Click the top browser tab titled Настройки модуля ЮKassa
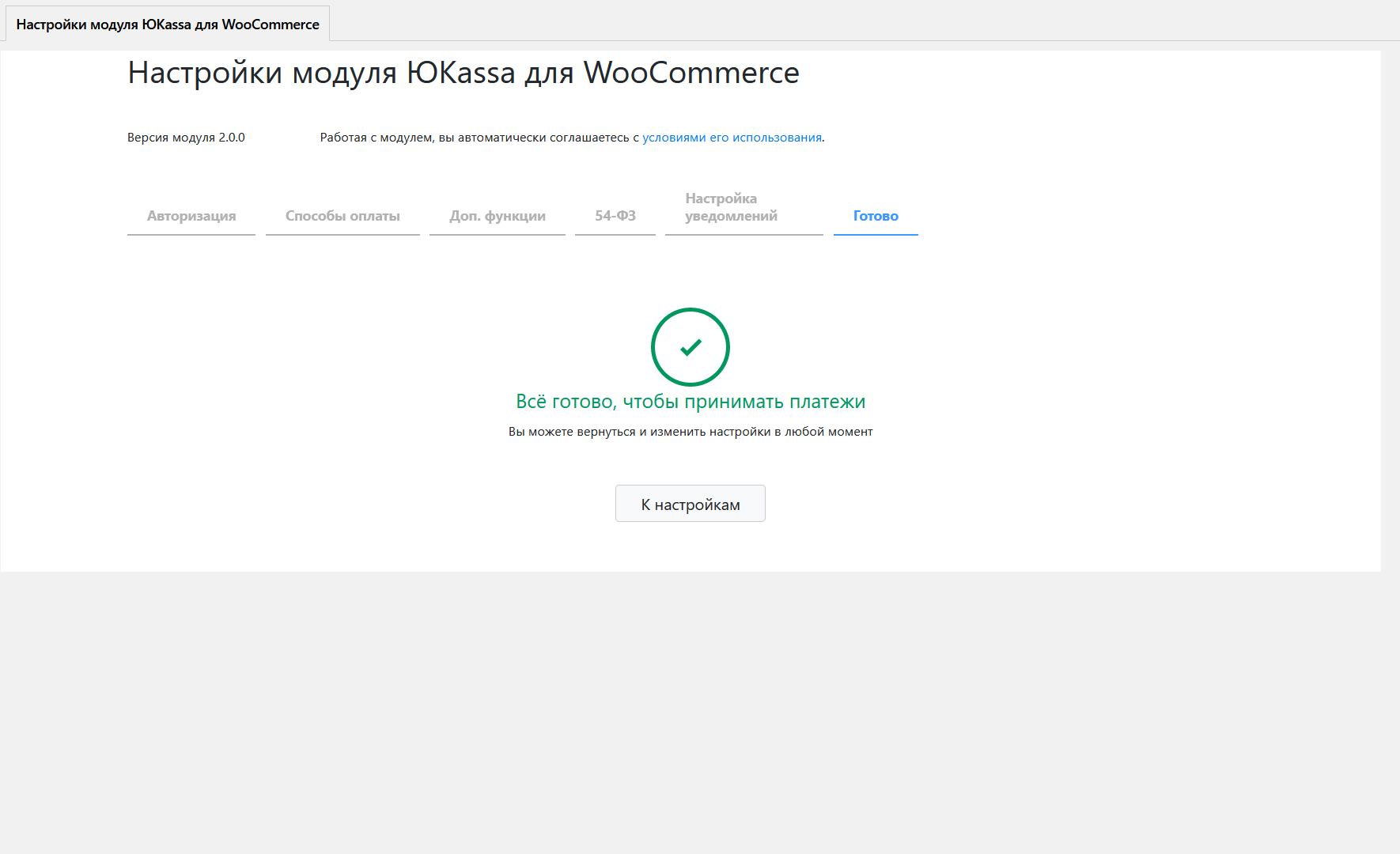The height and width of the screenshot is (854, 1400). 168,25
